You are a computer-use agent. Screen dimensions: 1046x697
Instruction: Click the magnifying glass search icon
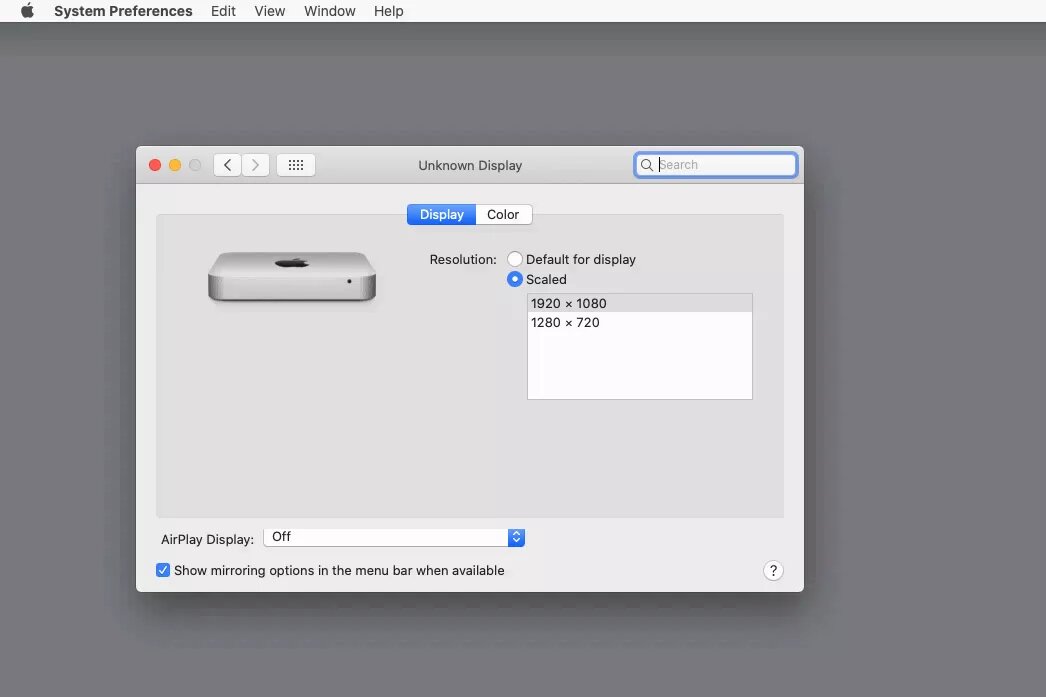[646, 165]
